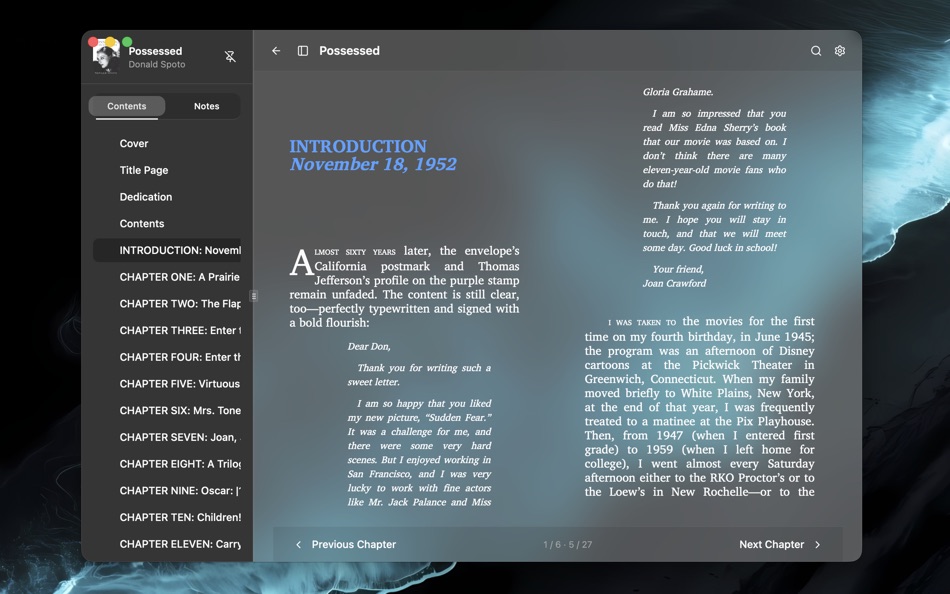Open the search icon in the toolbar
This screenshot has width=950, height=594.
[x=815, y=50]
